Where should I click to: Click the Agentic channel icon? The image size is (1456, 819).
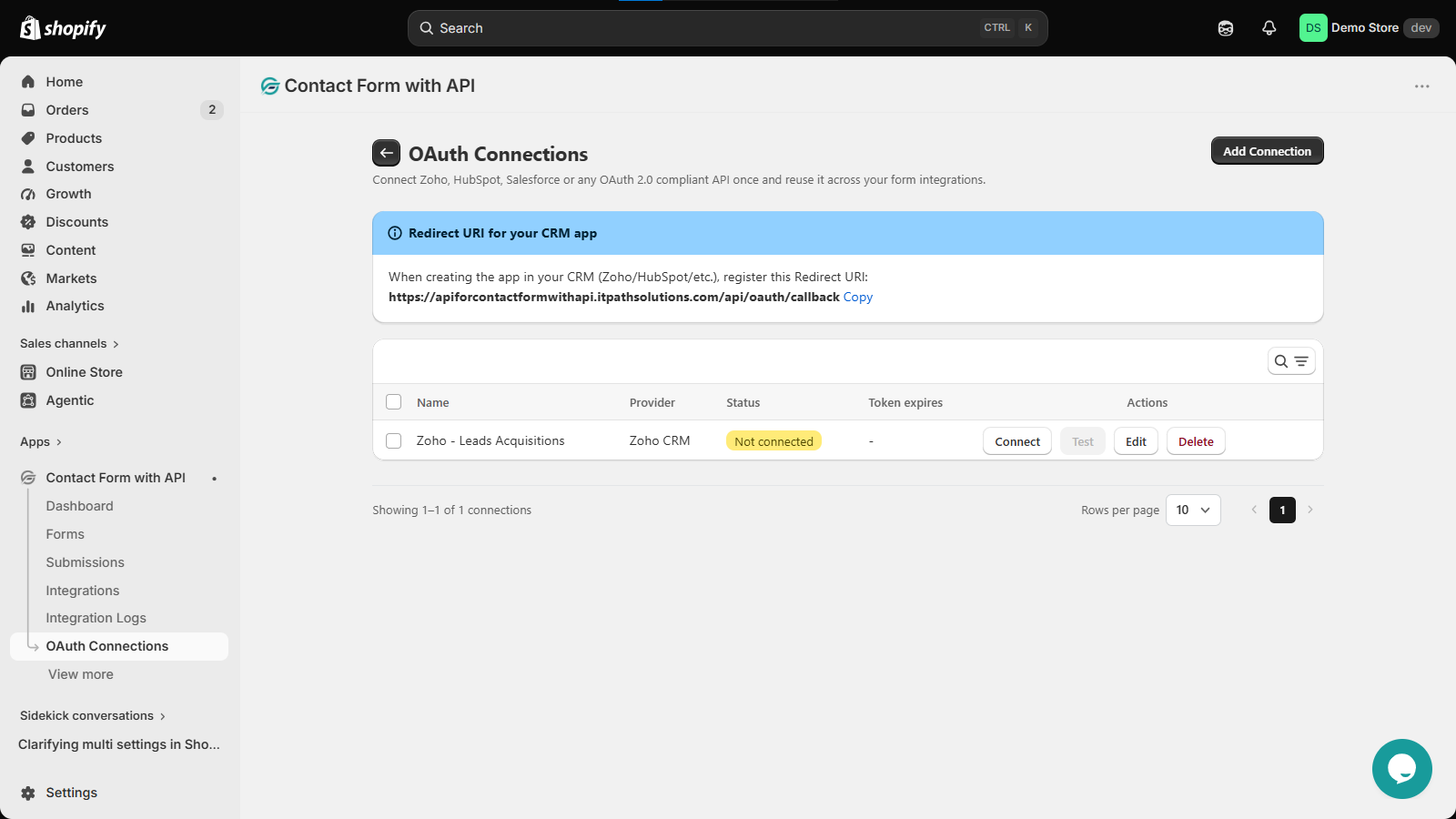coord(28,400)
